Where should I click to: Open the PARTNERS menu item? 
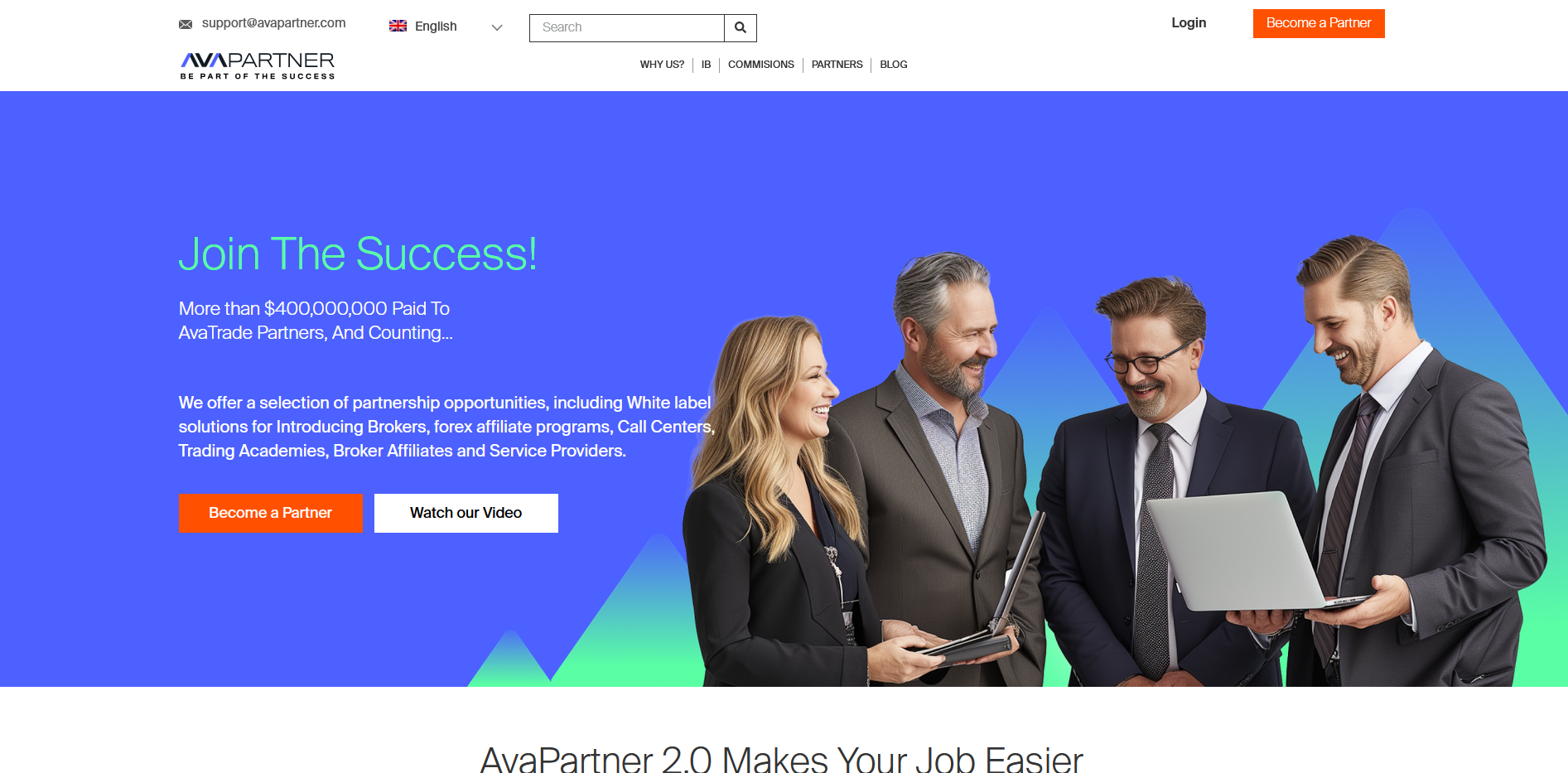(837, 65)
